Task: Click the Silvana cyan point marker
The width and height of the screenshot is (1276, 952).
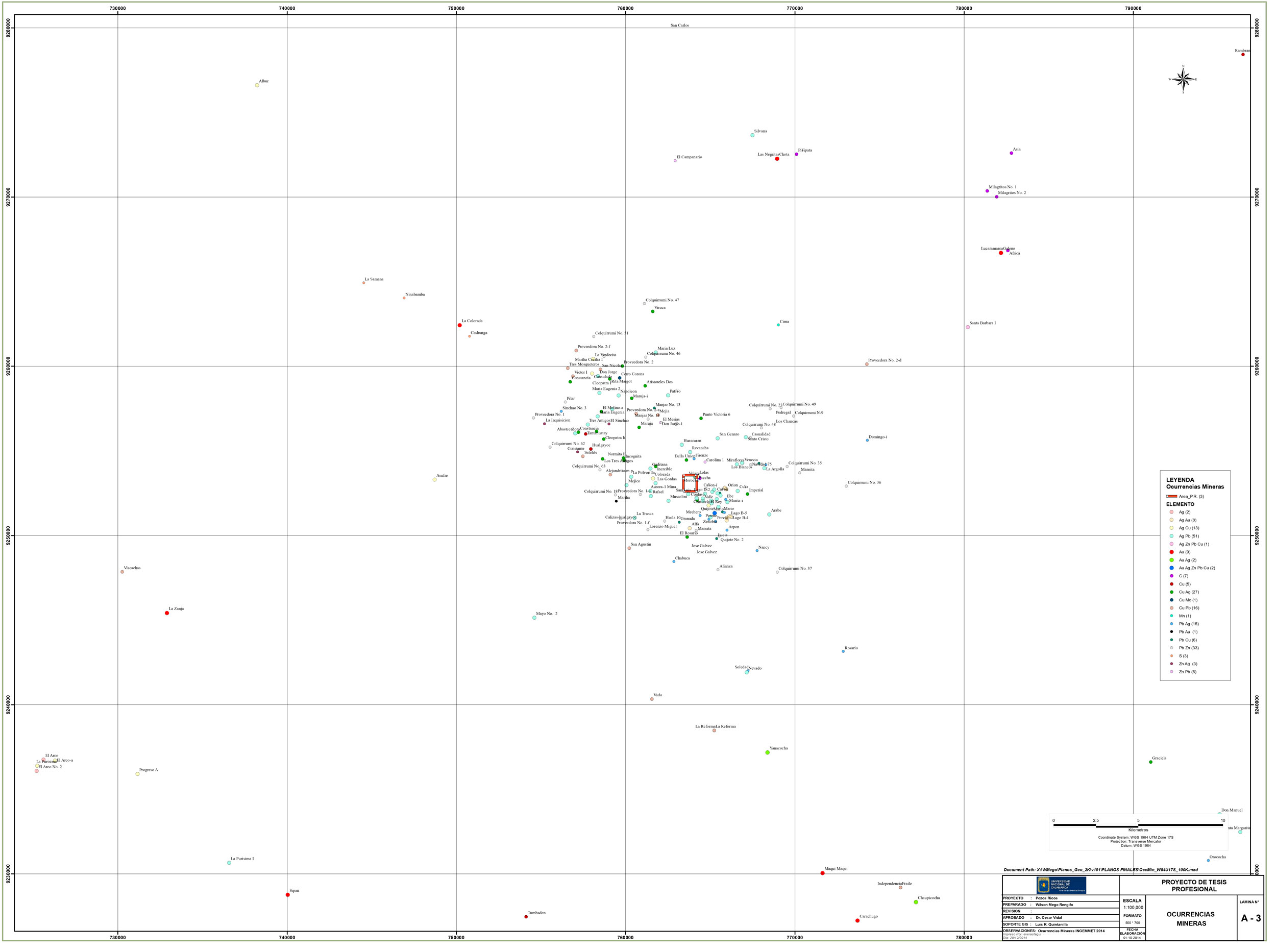Action: [752, 135]
